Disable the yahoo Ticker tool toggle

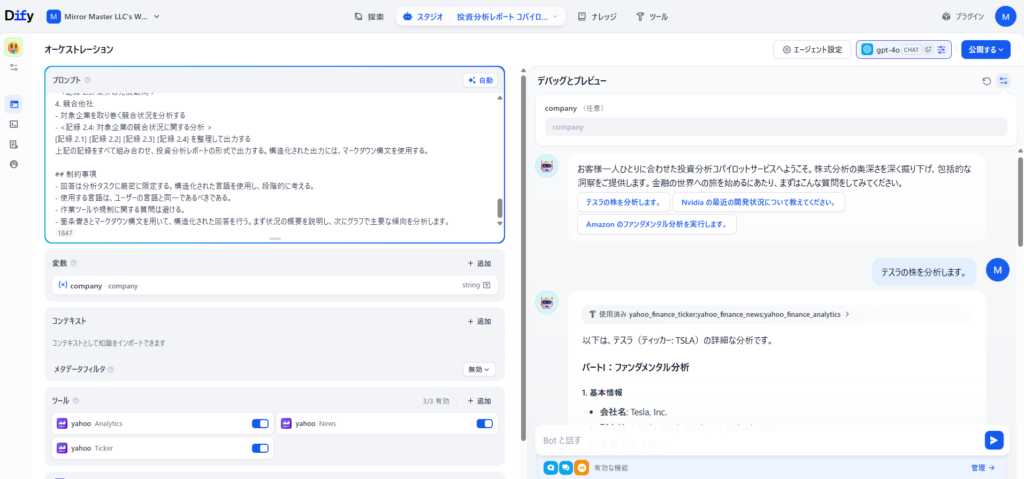[260, 448]
